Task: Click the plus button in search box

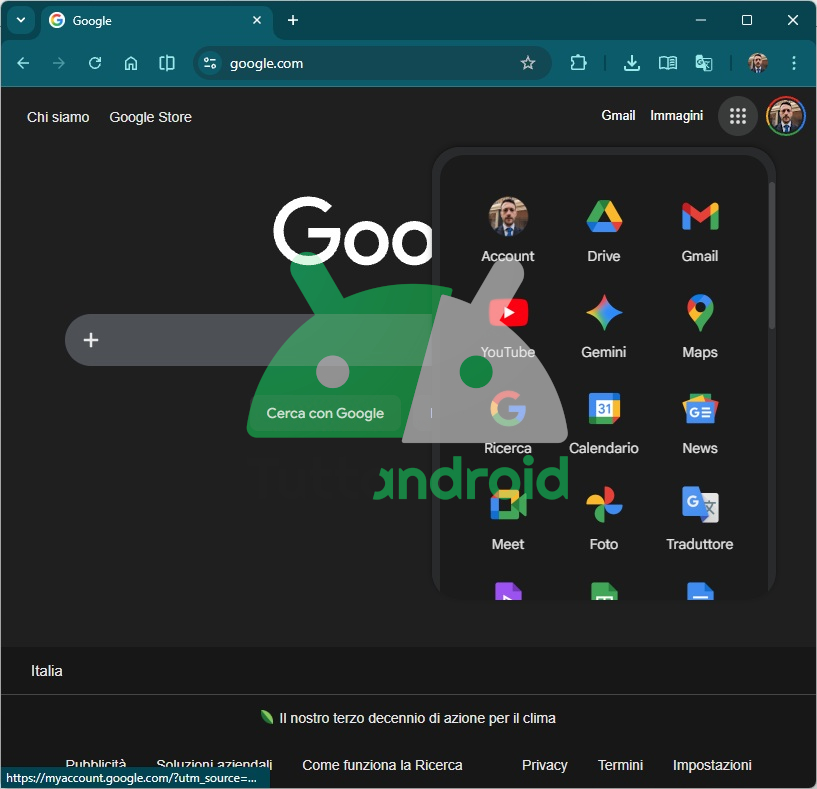Action: [91, 340]
